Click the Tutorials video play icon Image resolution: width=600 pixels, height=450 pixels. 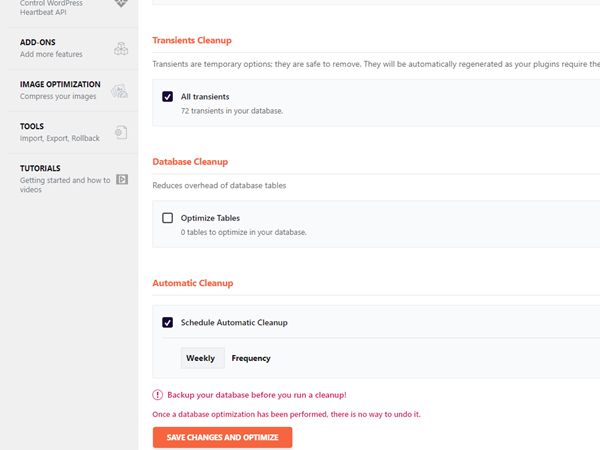coord(121,179)
